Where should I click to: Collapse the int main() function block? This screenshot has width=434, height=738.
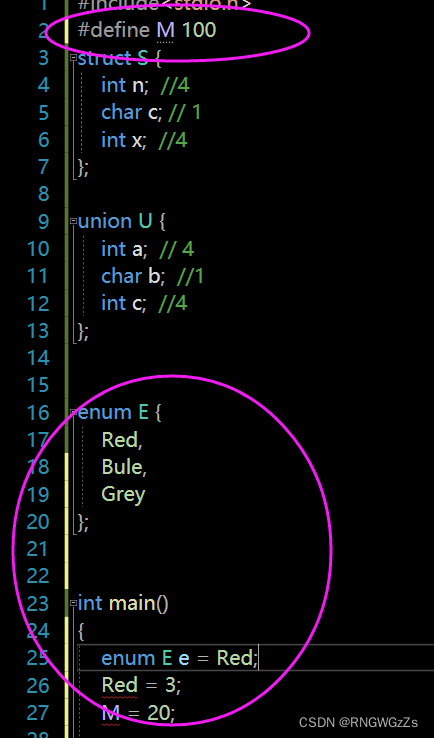point(73,603)
